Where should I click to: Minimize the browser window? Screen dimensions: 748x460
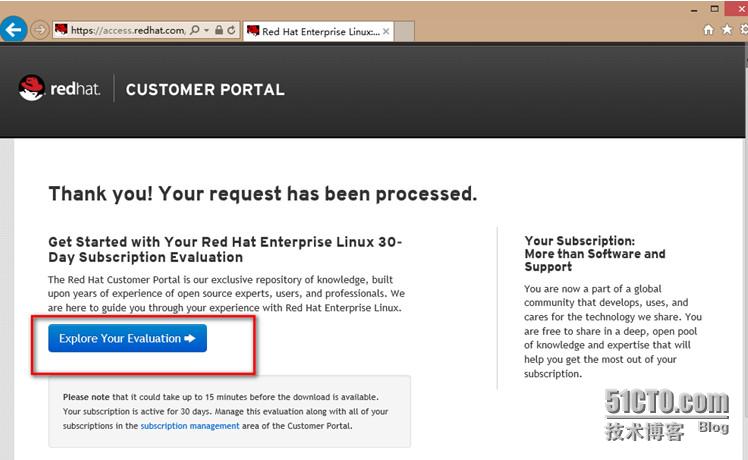694,10
